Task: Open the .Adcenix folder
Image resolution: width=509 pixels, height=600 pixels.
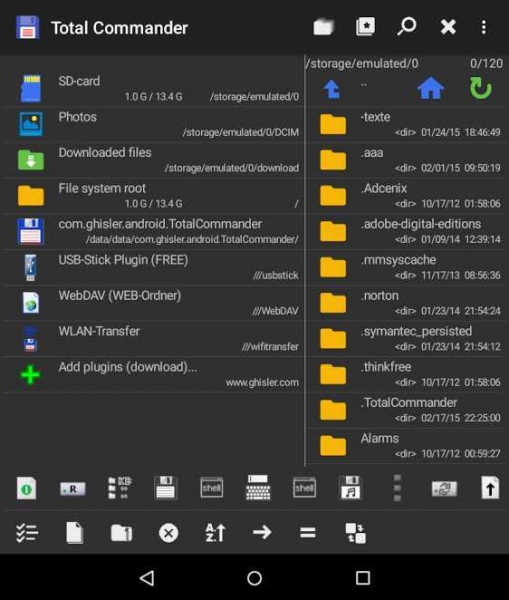Action: coord(408,196)
